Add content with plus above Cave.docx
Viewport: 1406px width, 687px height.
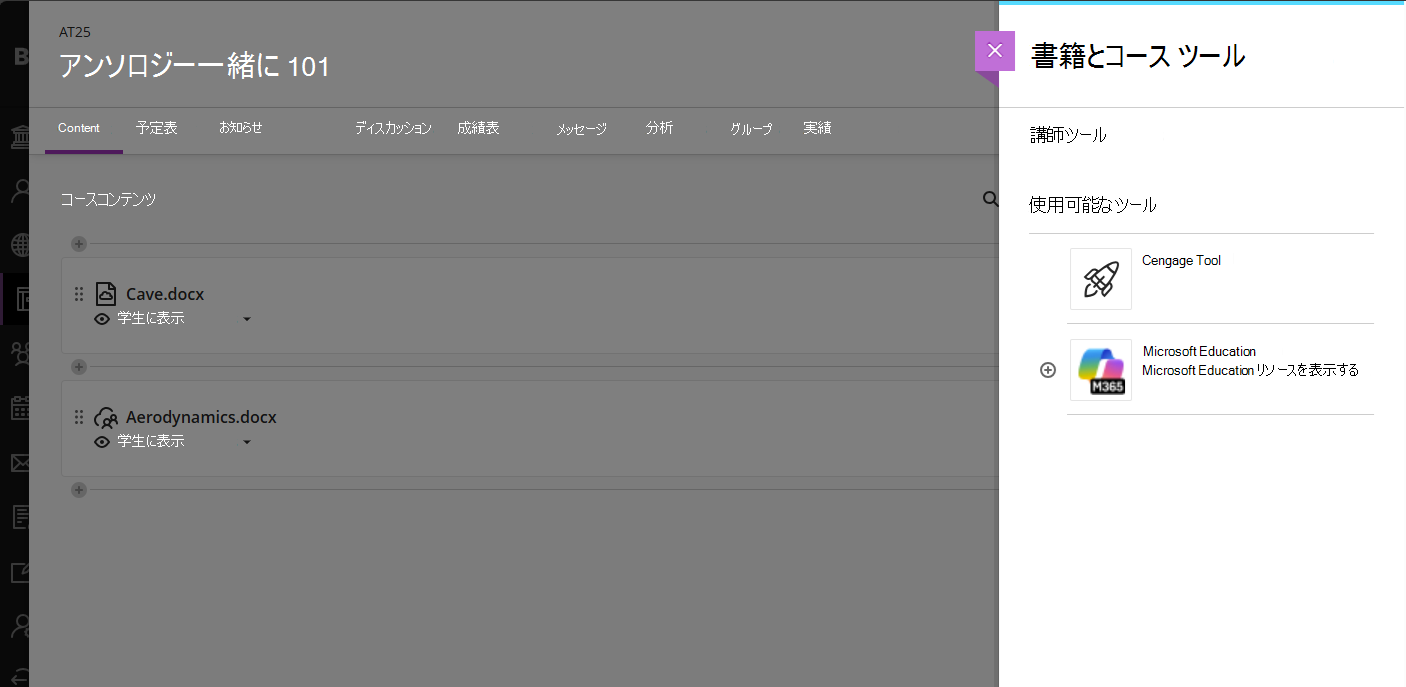coord(79,244)
